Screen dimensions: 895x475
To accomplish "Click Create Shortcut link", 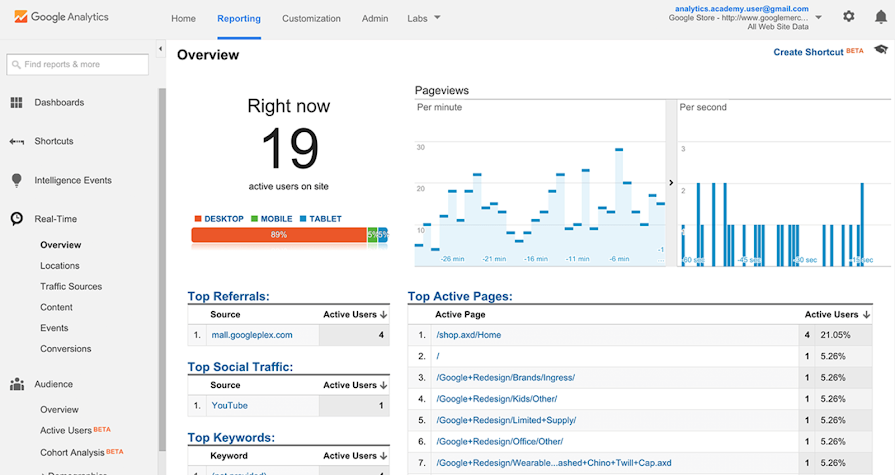I will (808, 52).
